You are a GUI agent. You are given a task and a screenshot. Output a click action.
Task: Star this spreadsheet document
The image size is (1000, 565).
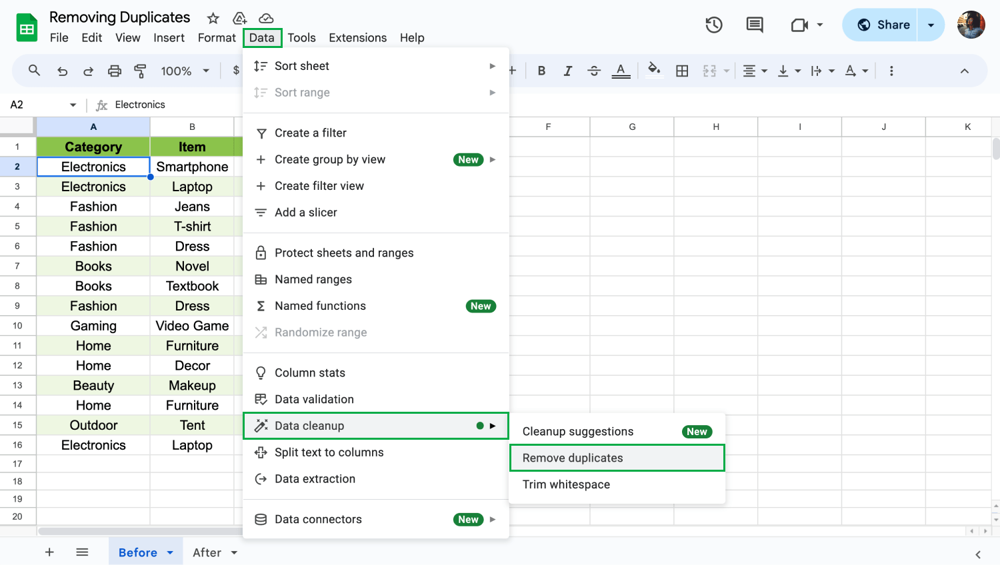click(x=213, y=18)
